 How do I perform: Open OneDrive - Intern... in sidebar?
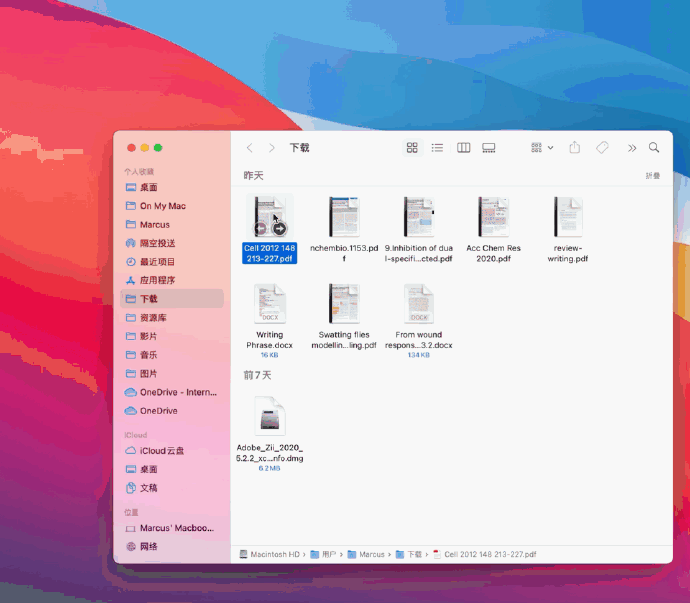(x=171, y=392)
